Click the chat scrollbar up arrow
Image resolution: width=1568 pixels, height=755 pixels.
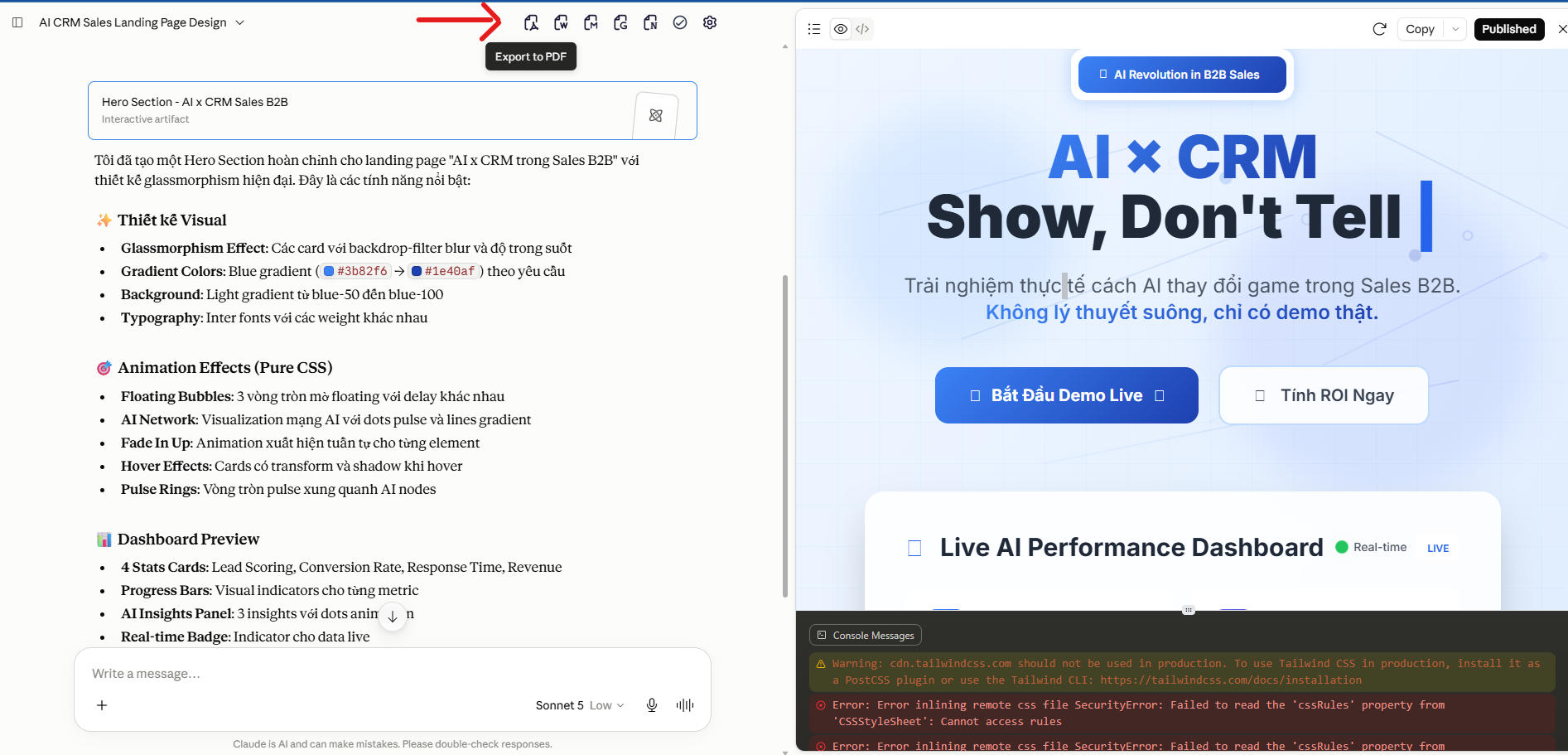tap(785, 46)
